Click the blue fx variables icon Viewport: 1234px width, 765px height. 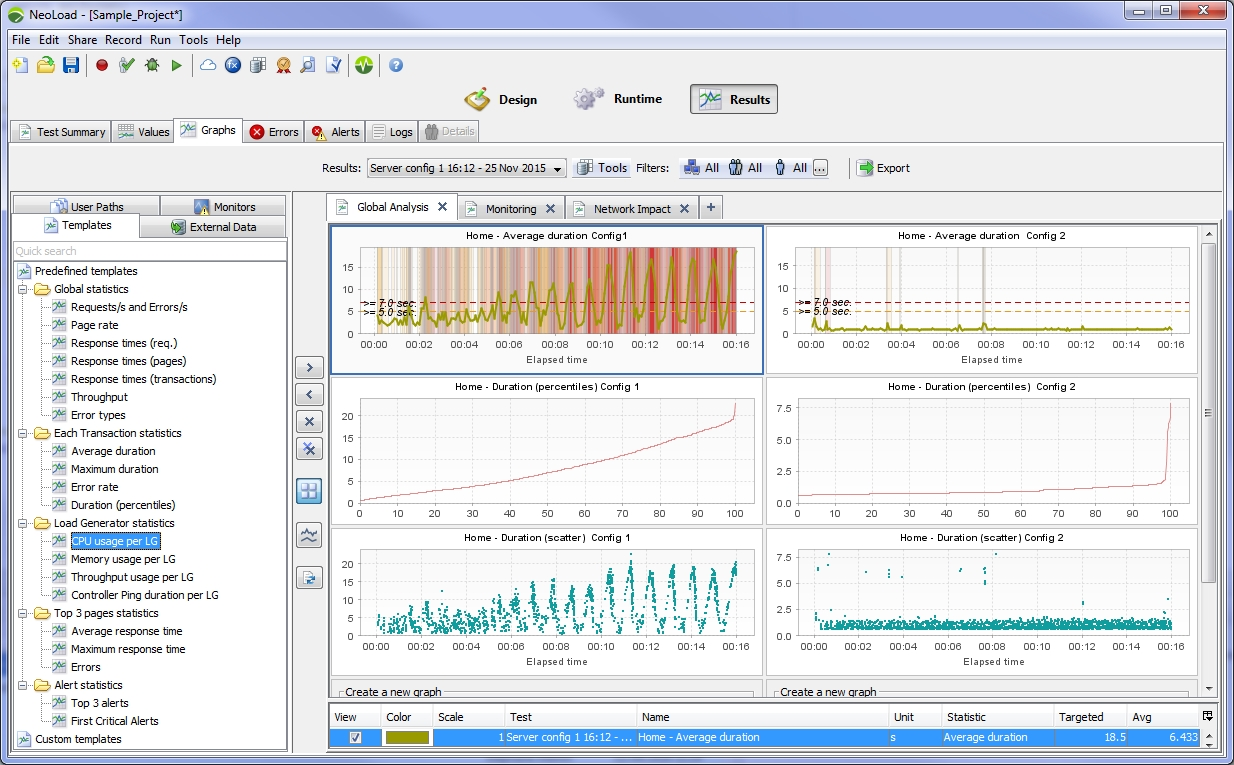pyautogui.click(x=233, y=65)
